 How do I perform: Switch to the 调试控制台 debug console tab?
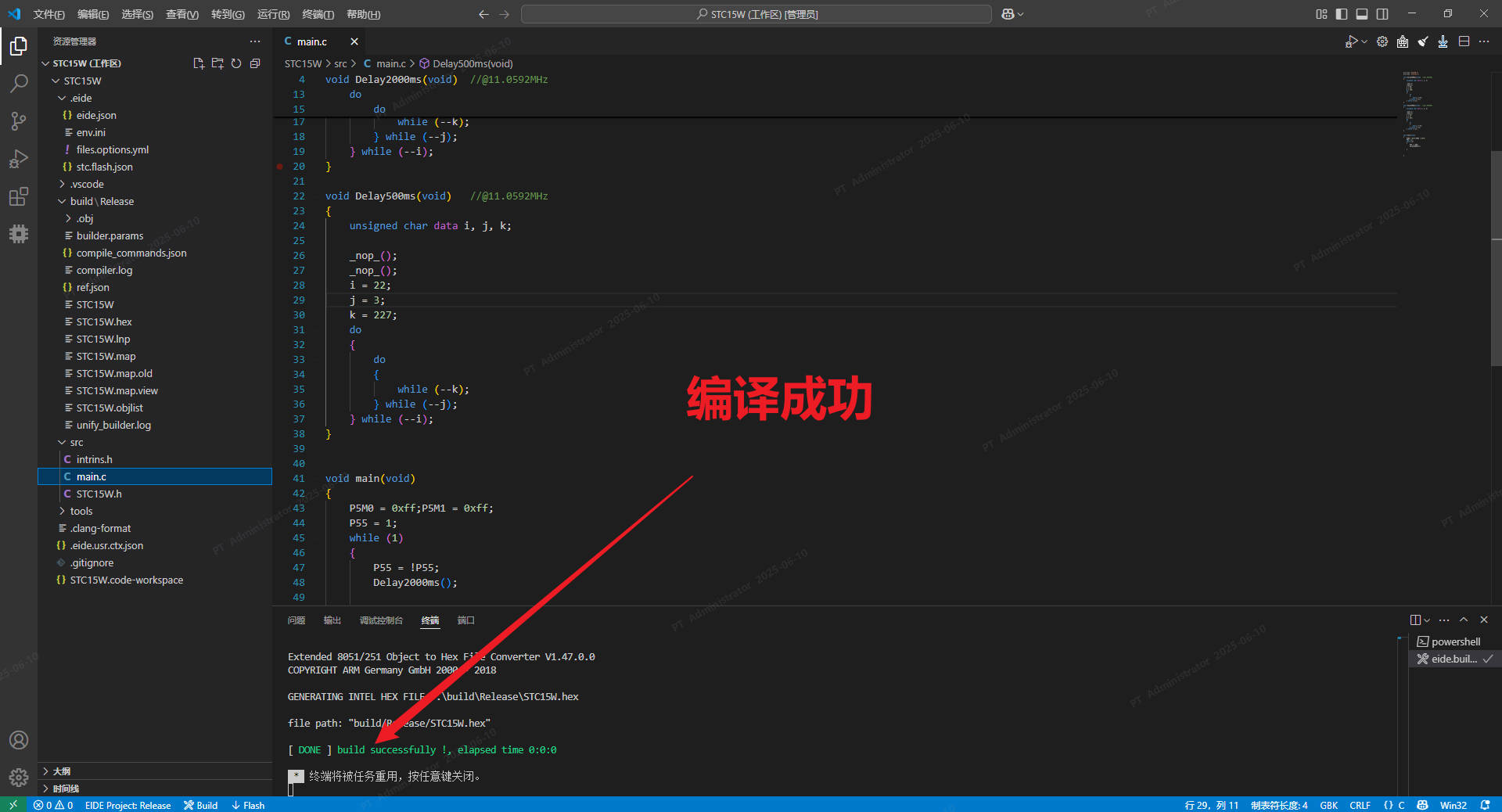point(381,620)
